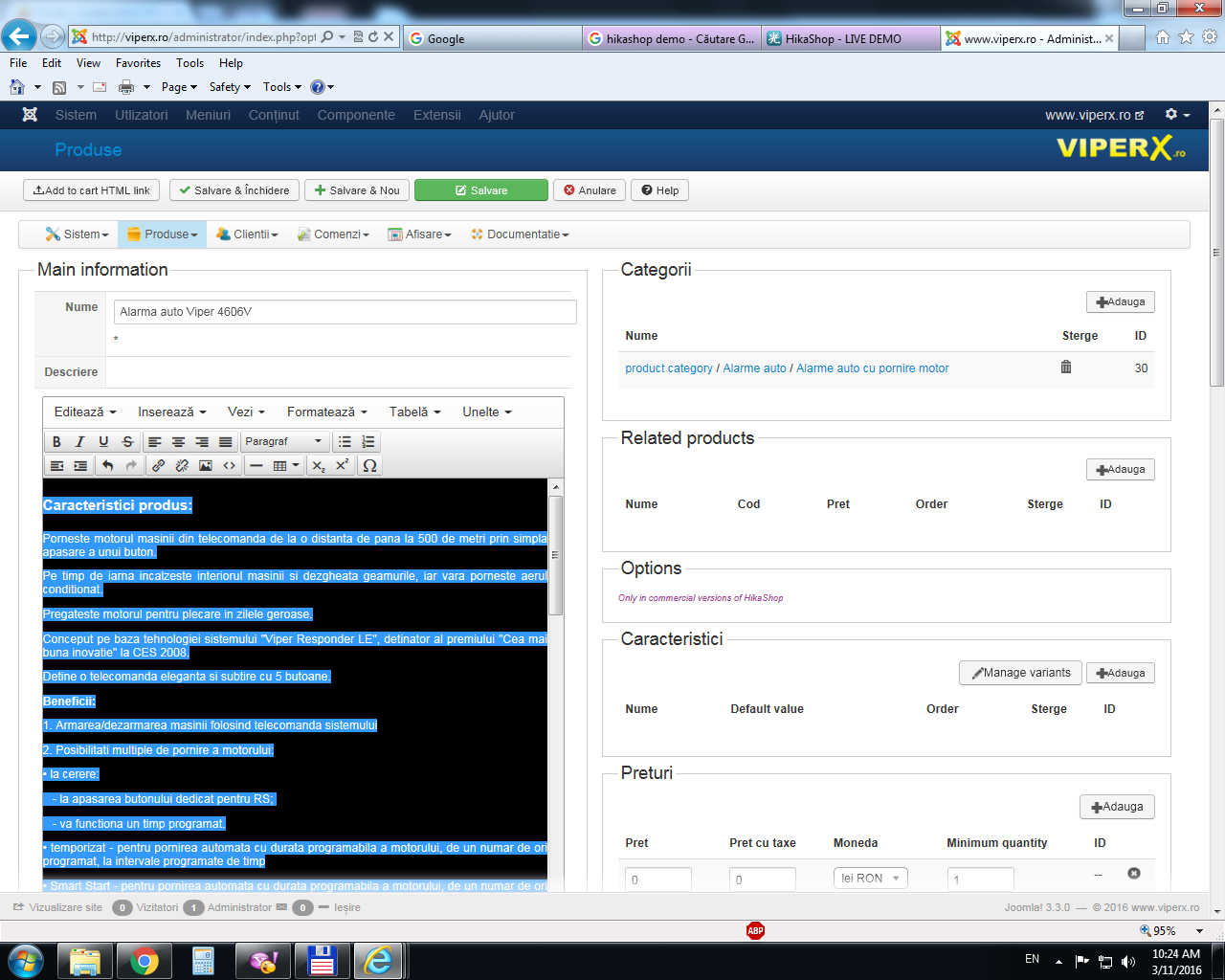Click the Joomla logo in the admin bar

coord(31,114)
